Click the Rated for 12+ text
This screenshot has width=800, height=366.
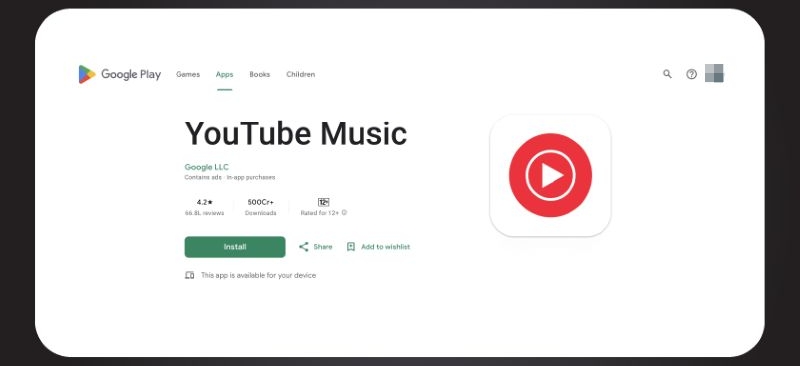click(320, 213)
